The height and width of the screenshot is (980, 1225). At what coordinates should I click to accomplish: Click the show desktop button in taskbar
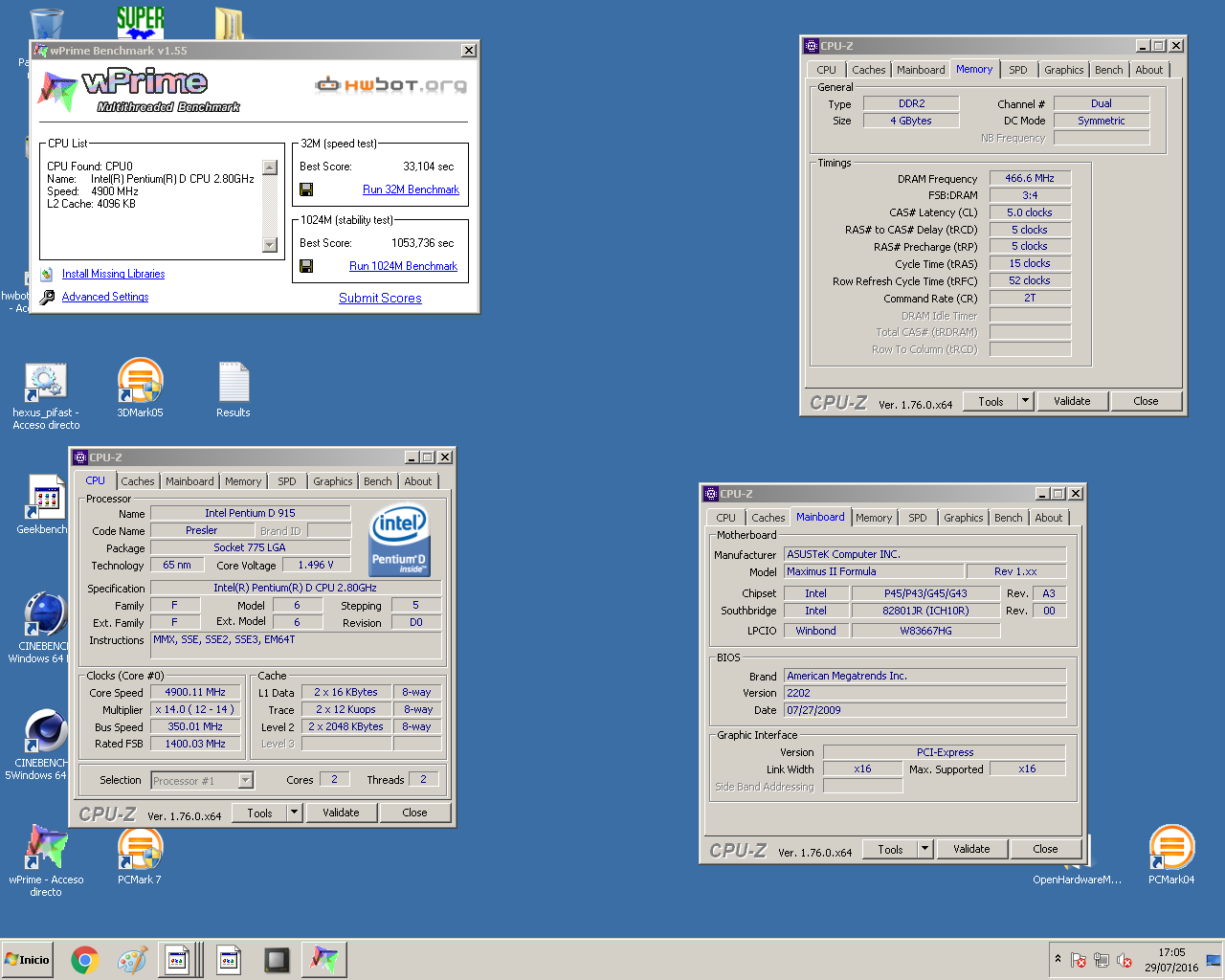click(x=1214, y=960)
